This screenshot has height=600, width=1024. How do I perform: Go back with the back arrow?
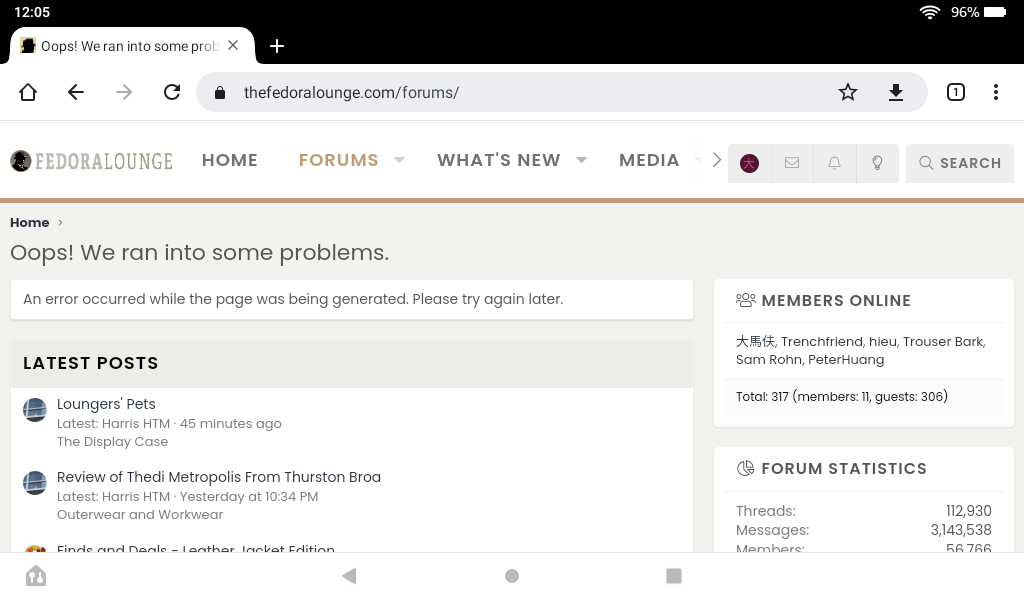tap(76, 92)
